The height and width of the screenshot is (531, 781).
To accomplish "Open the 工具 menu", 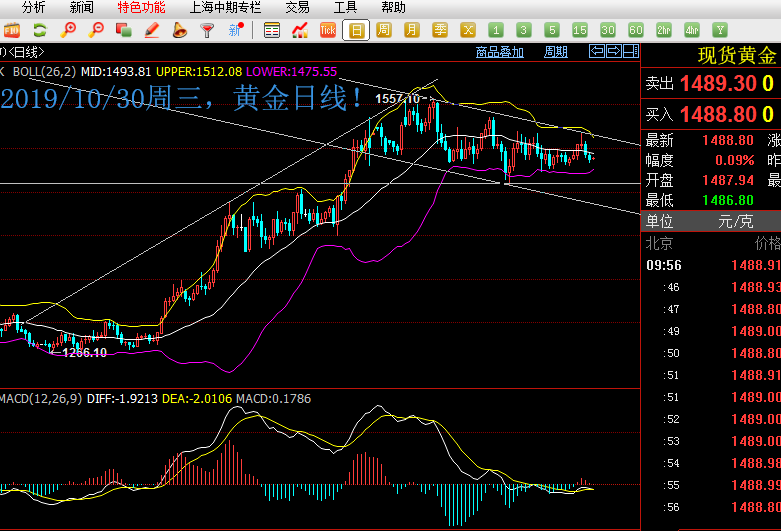I will click(345, 7).
